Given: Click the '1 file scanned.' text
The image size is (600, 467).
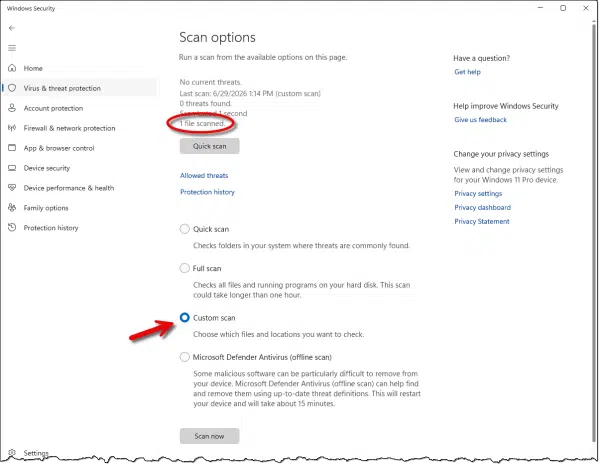Looking at the screenshot, I should 202,123.
